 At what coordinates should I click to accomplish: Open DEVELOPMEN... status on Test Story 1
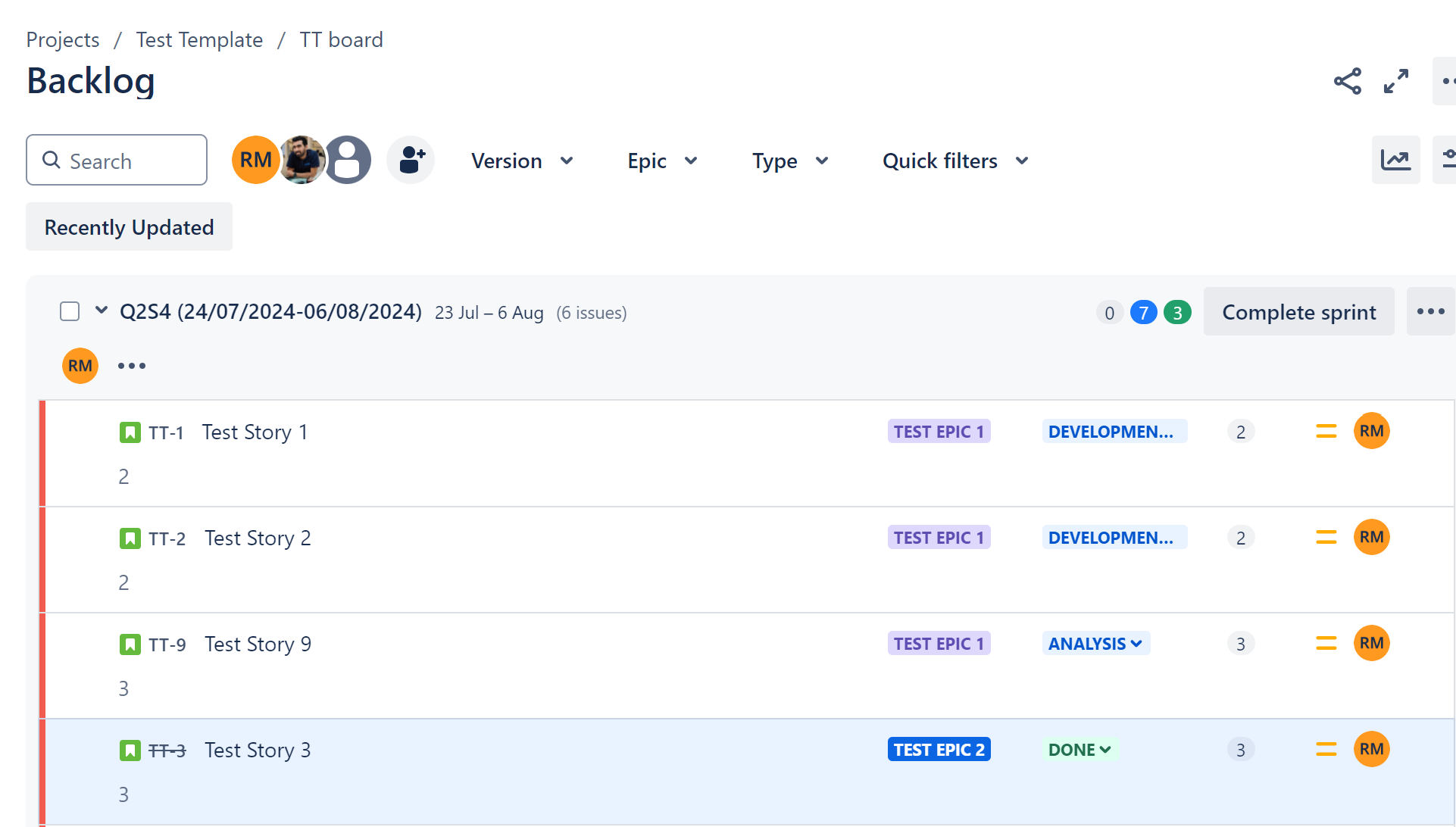[x=1114, y=432]
